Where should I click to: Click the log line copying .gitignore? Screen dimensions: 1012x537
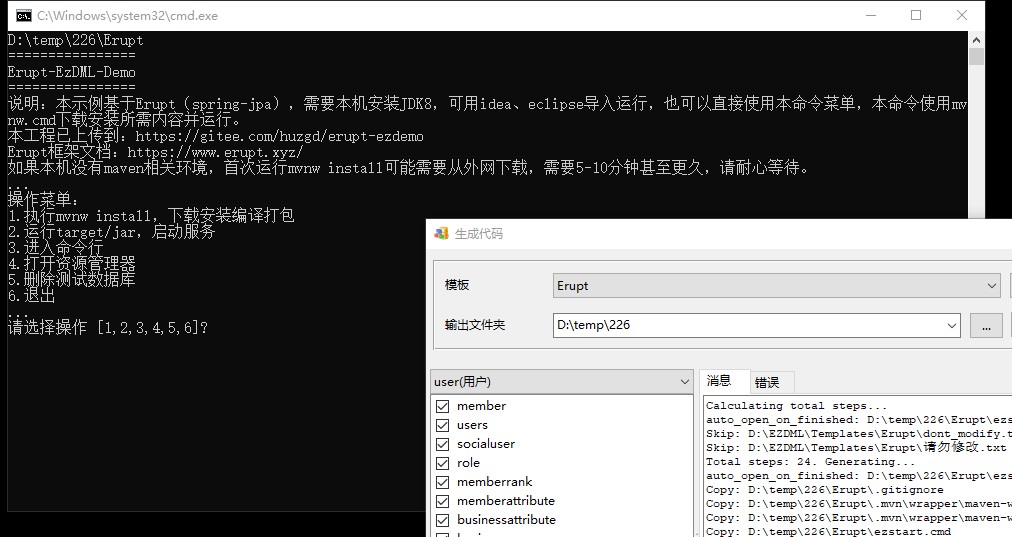[824, 490]
